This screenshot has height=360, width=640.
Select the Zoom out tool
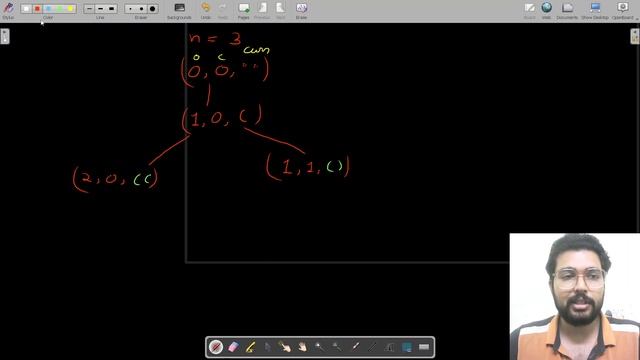tap(337, 347)
